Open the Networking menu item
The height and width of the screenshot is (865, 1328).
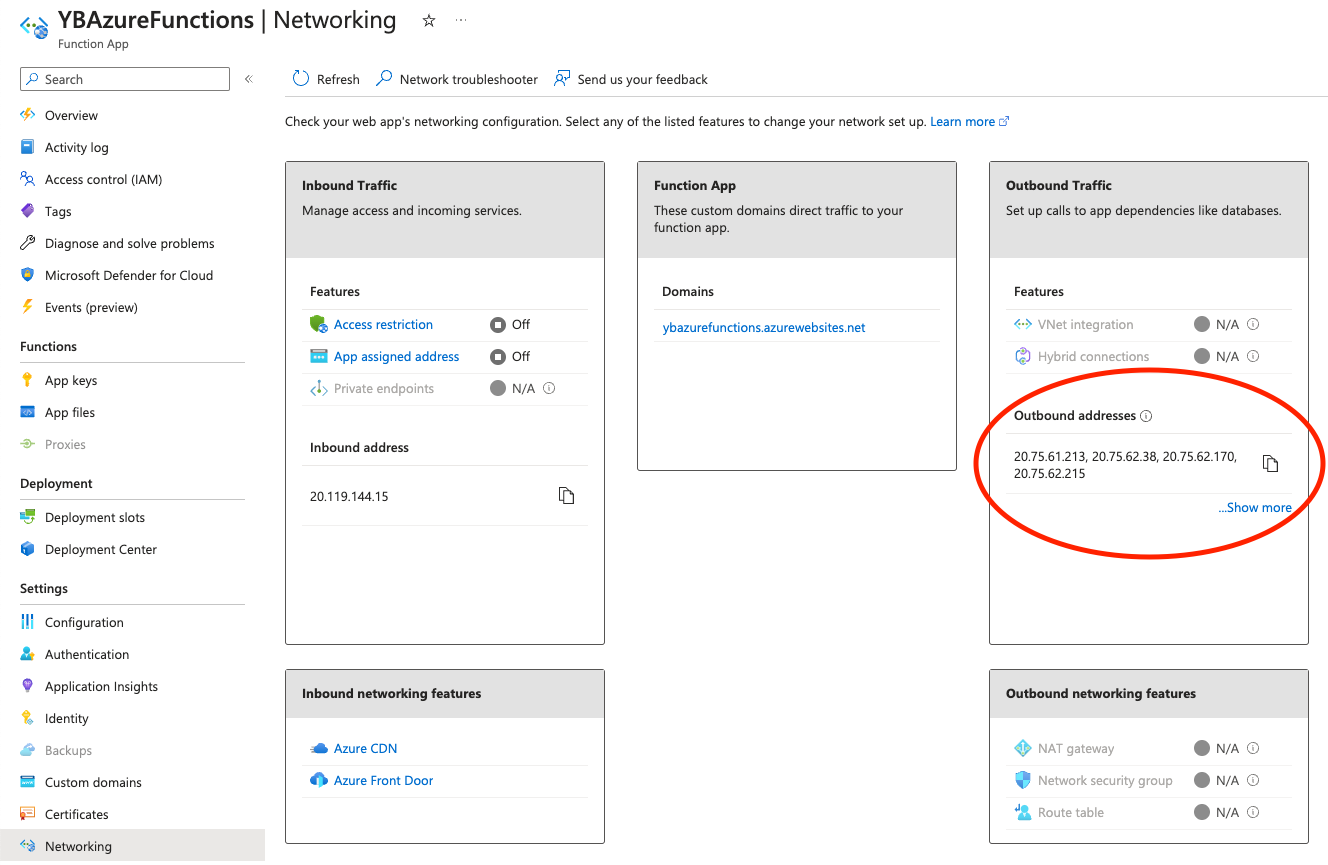coord(79,846)
